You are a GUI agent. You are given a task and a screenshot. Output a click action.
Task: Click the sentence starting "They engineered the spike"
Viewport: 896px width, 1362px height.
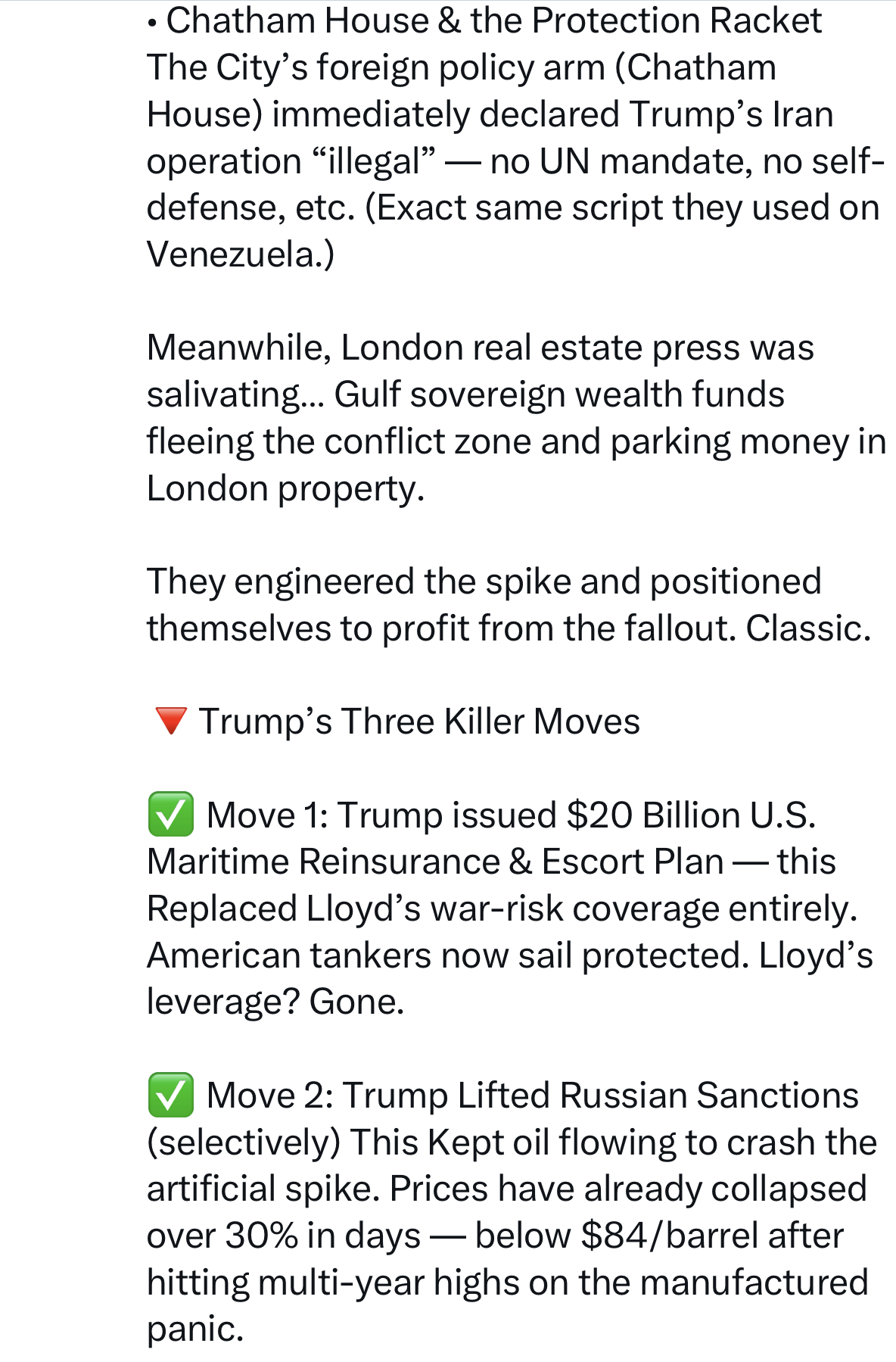[x=484, y=581]
